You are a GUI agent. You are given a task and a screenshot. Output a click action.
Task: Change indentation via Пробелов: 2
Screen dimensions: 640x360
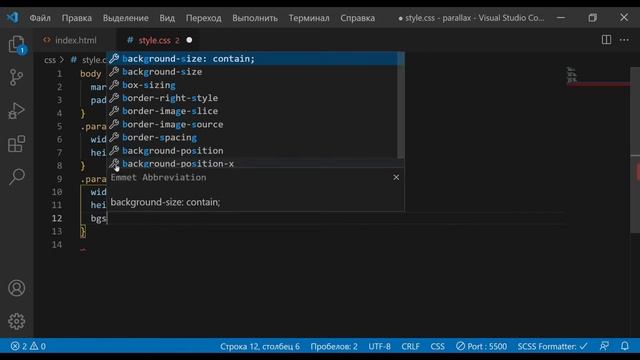coord(334,347)
